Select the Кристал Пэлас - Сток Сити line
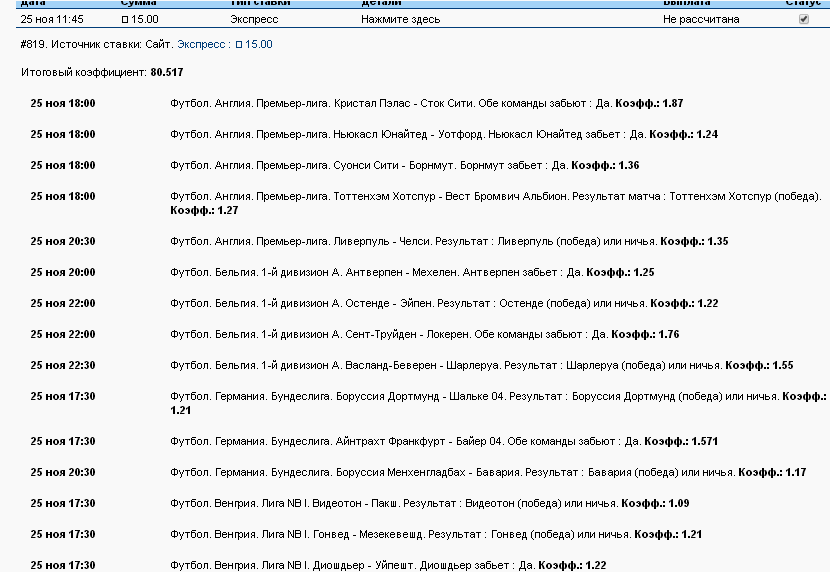 tap(427, 103)
